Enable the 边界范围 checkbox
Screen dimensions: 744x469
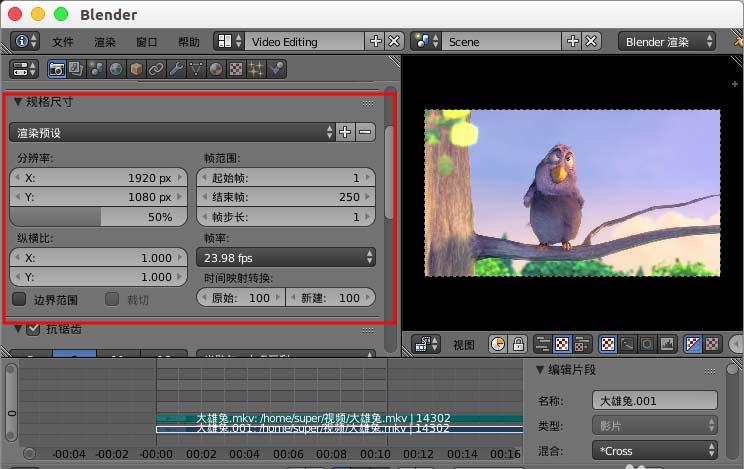[x=19, y=299]
